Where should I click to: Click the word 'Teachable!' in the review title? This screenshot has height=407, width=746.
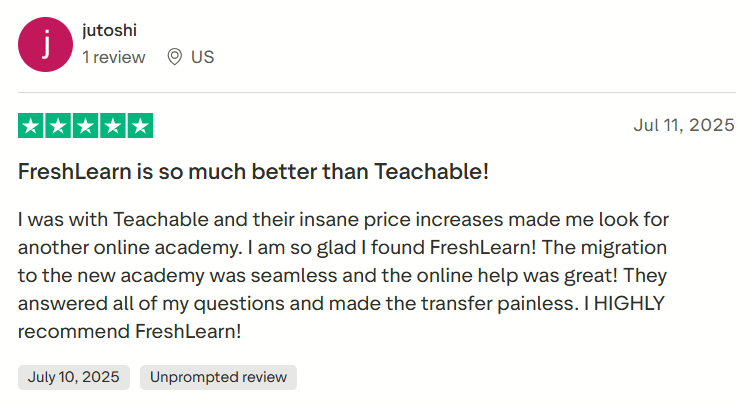431,171
